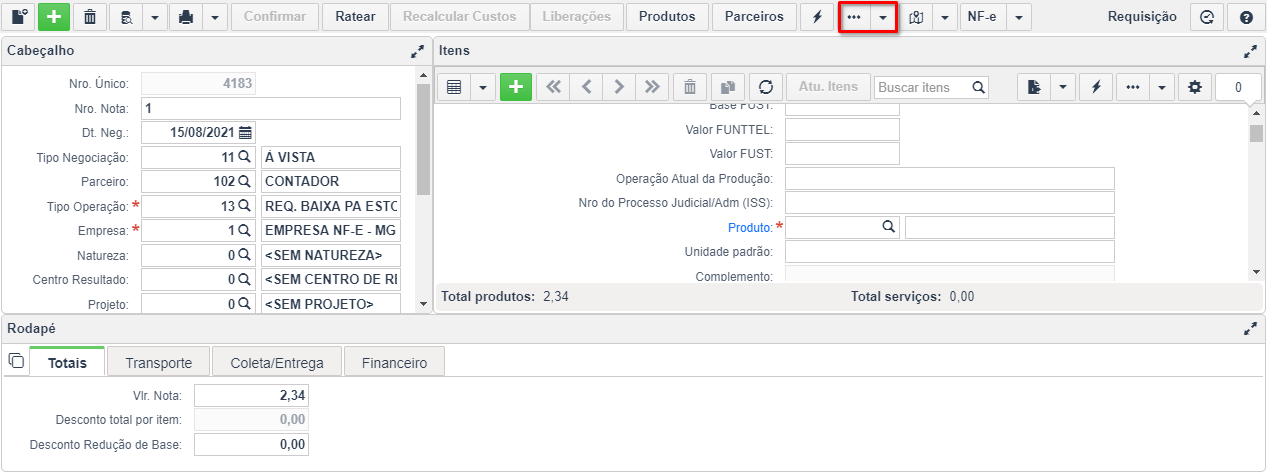Maximize the Itens panel with expand arrows
The width and height of the screenshot is (1267, 474).
[x=1250, y=50]
